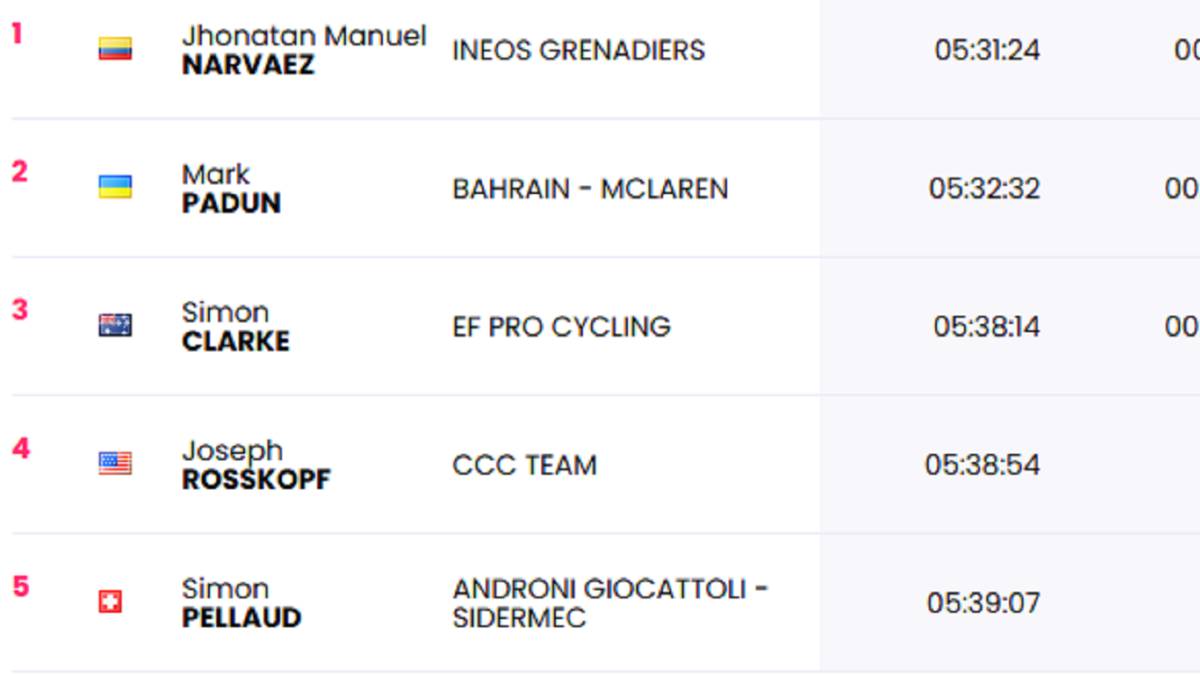
Task: Click the rank number 1
Action: (16, 34)
